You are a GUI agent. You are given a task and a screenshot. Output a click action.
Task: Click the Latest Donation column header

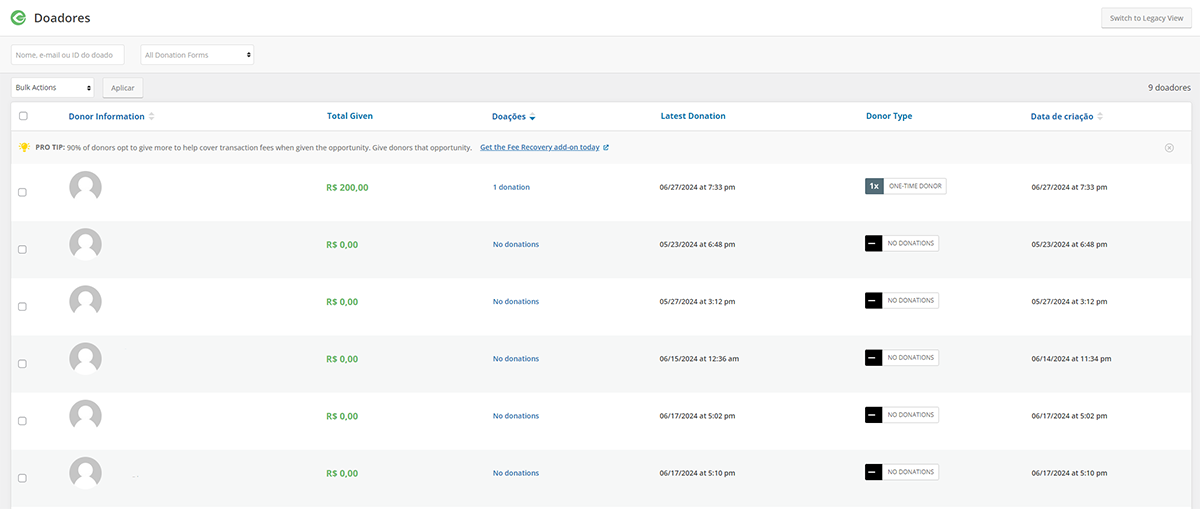click(x=693, y=116)
